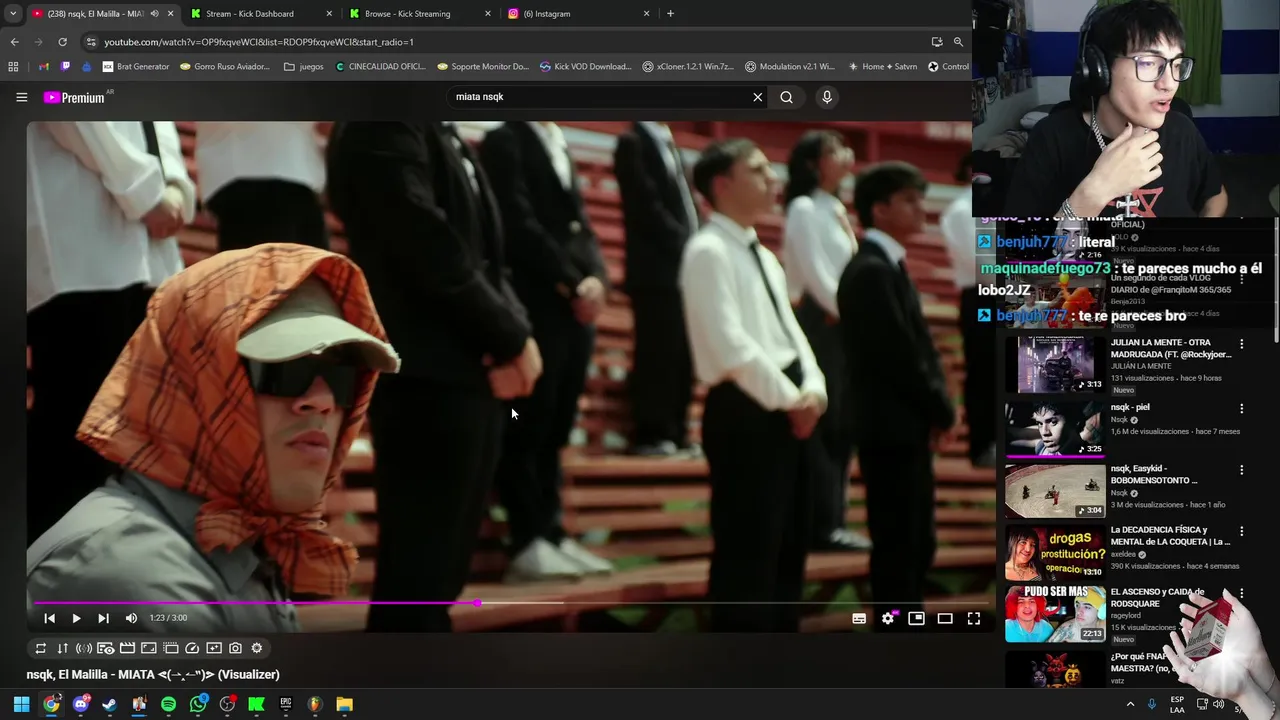Skip to previous video in player

[x=49, y=618]
